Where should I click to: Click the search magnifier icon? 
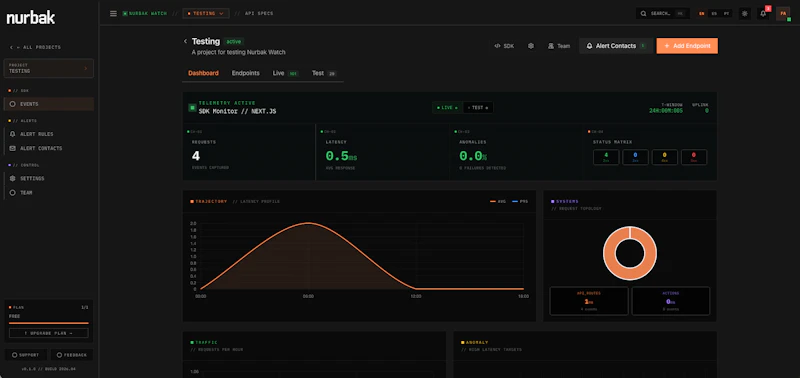click(x=643, y=14)
